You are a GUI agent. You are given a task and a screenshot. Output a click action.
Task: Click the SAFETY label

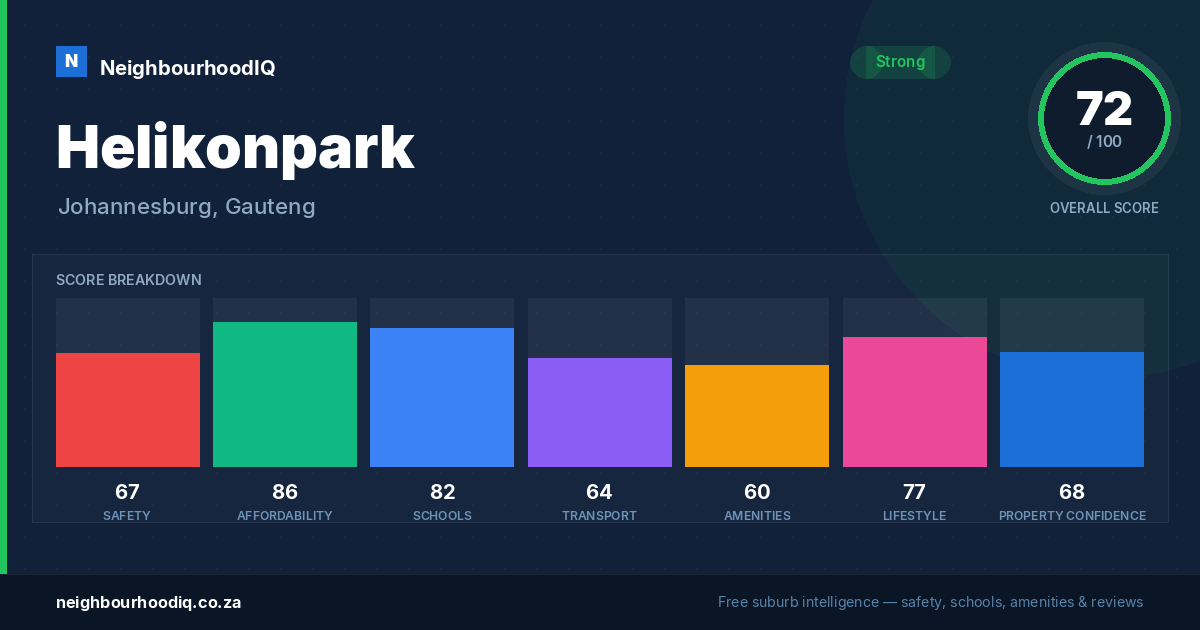click(127, 516)
